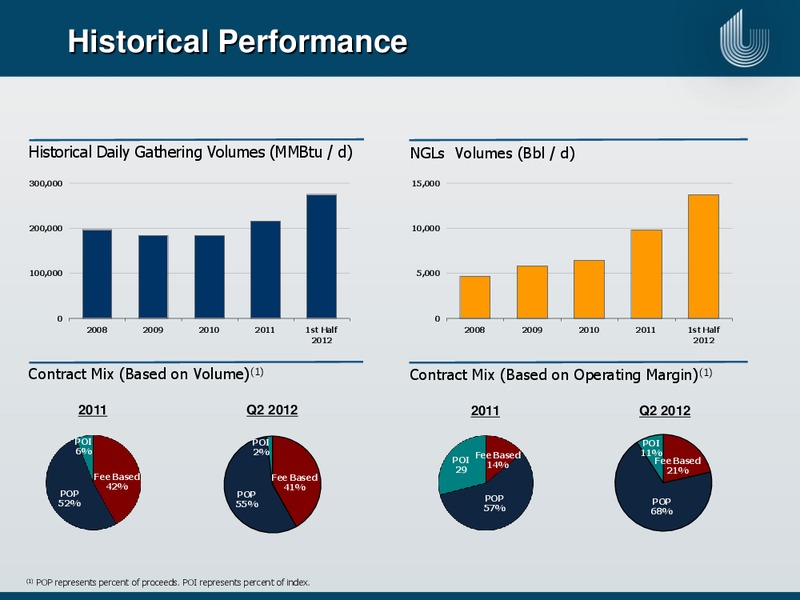Click the 'Fee Based 21%' pie slice
Viewport: 800px width, 600px height.
tap(678, 465)
